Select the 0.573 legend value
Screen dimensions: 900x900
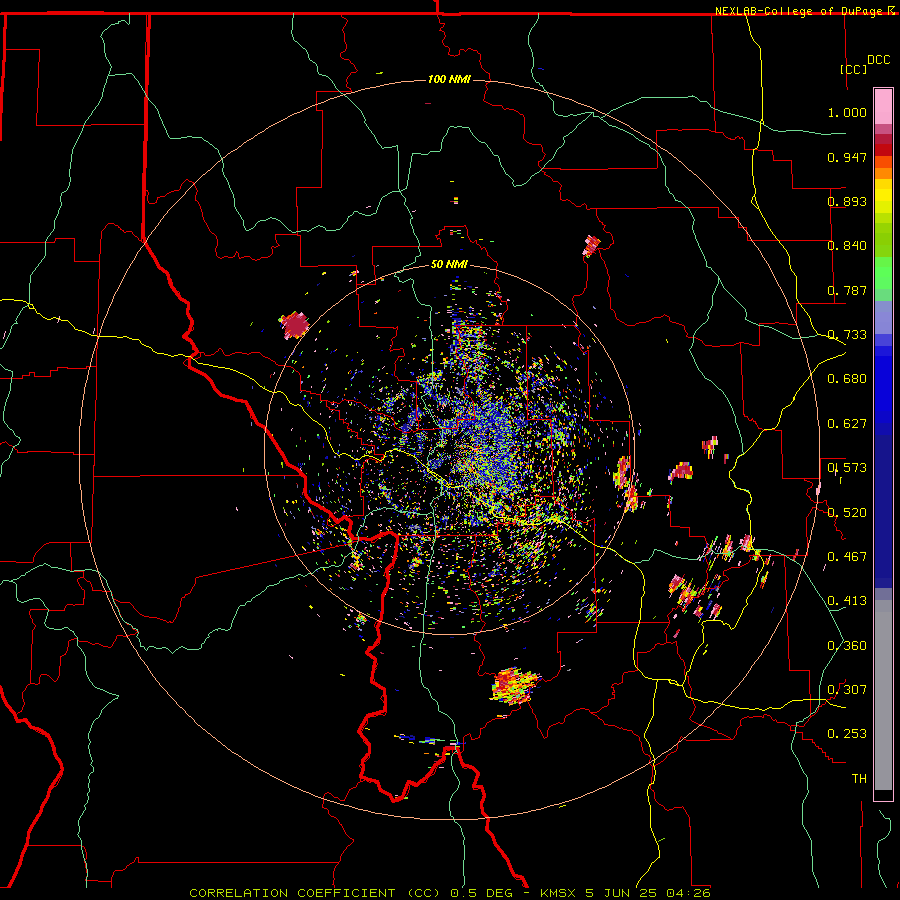click(847, 468)
